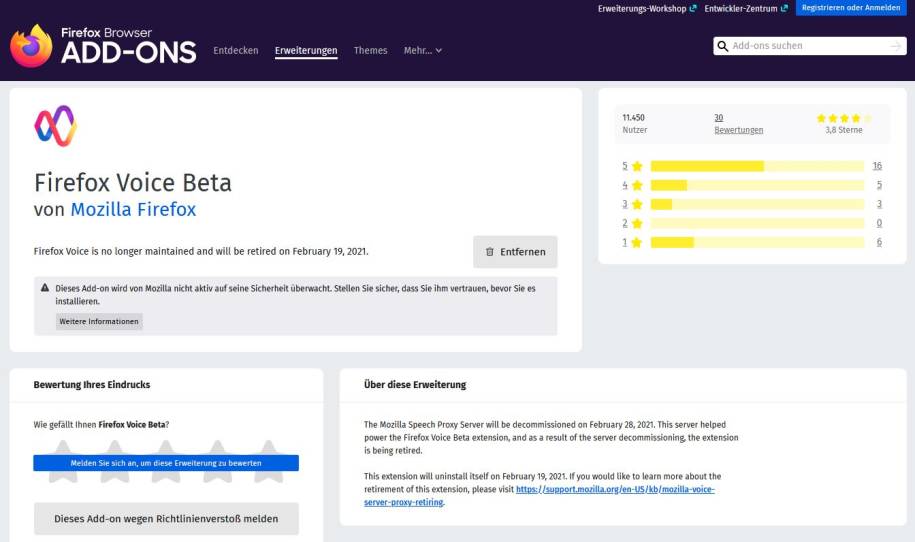915x542 pixels.
Task: Click the 2-star rating bar
Action: [757, 223]
